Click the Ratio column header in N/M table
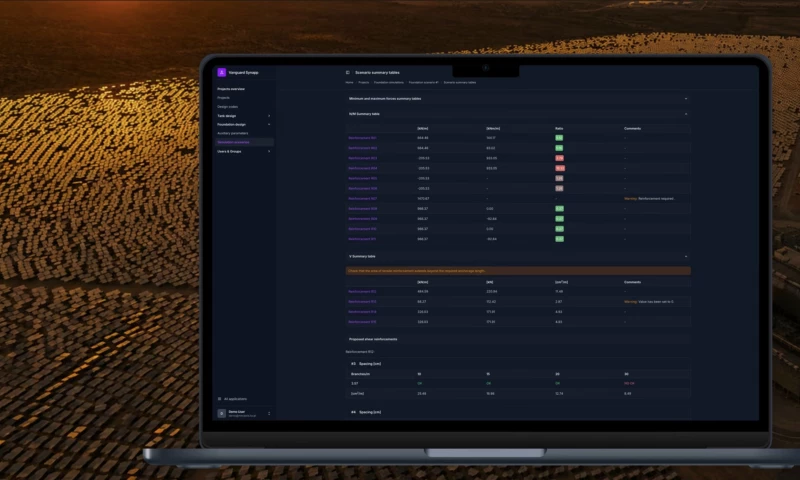Screen dimensions: 800x480 pos(559,129)
